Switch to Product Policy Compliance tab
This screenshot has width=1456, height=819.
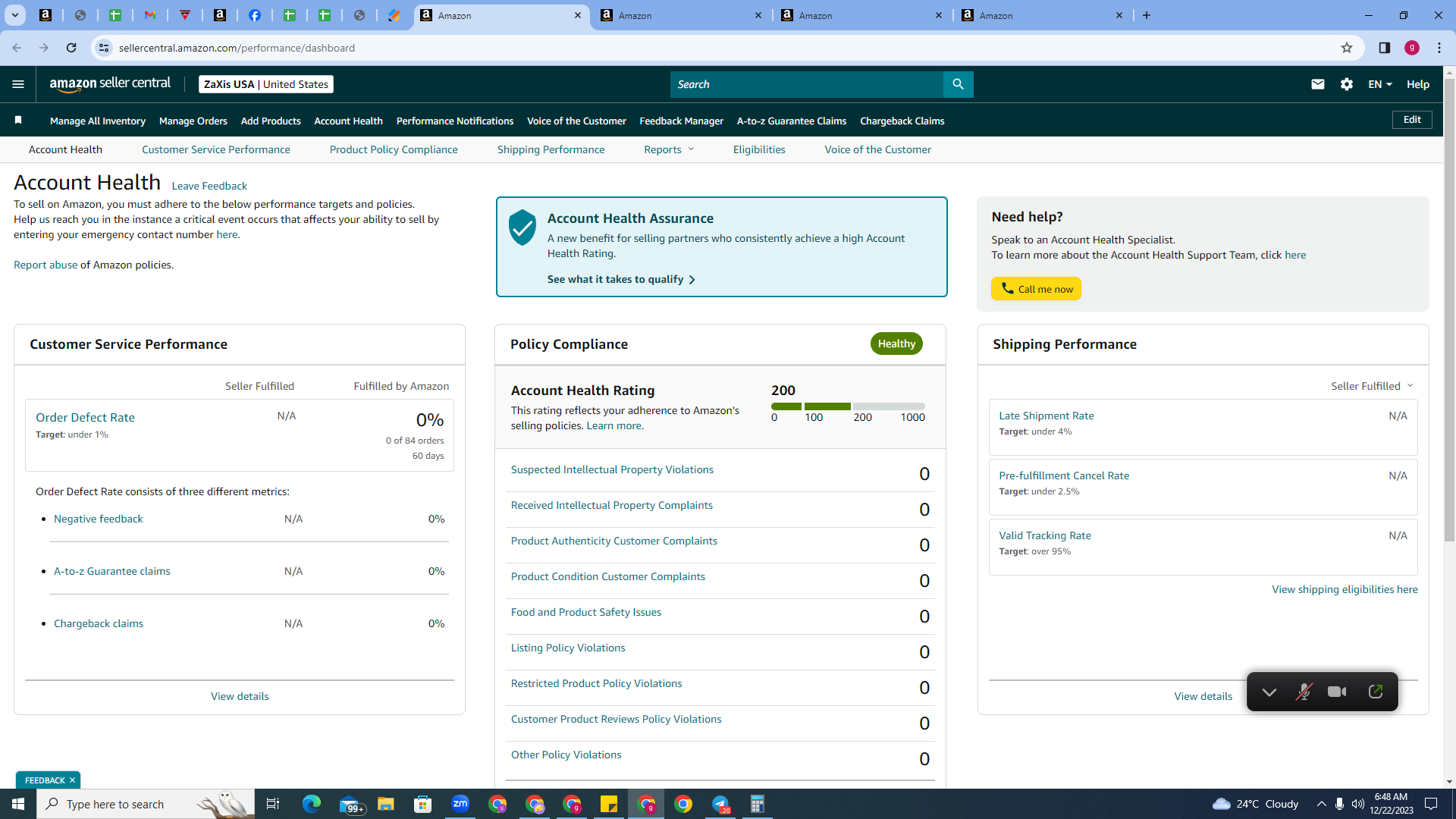click(394, 149)
